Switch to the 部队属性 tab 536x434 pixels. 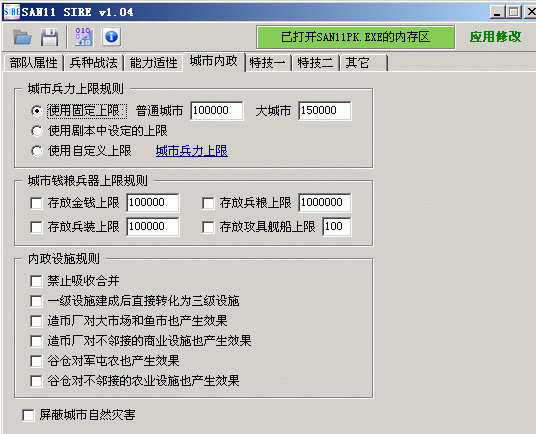34,63
